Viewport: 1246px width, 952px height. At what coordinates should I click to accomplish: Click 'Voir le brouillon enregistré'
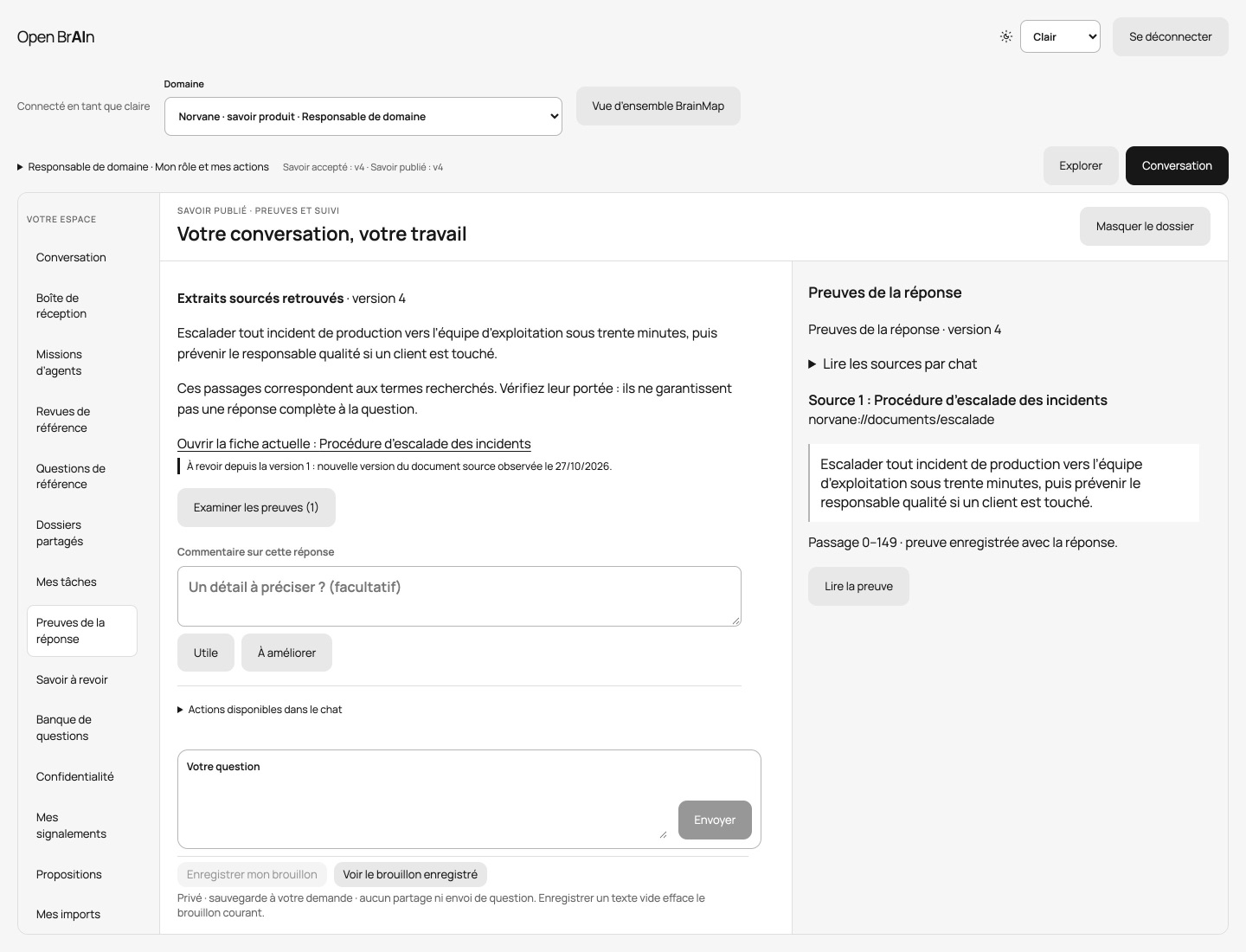point(410,874)
